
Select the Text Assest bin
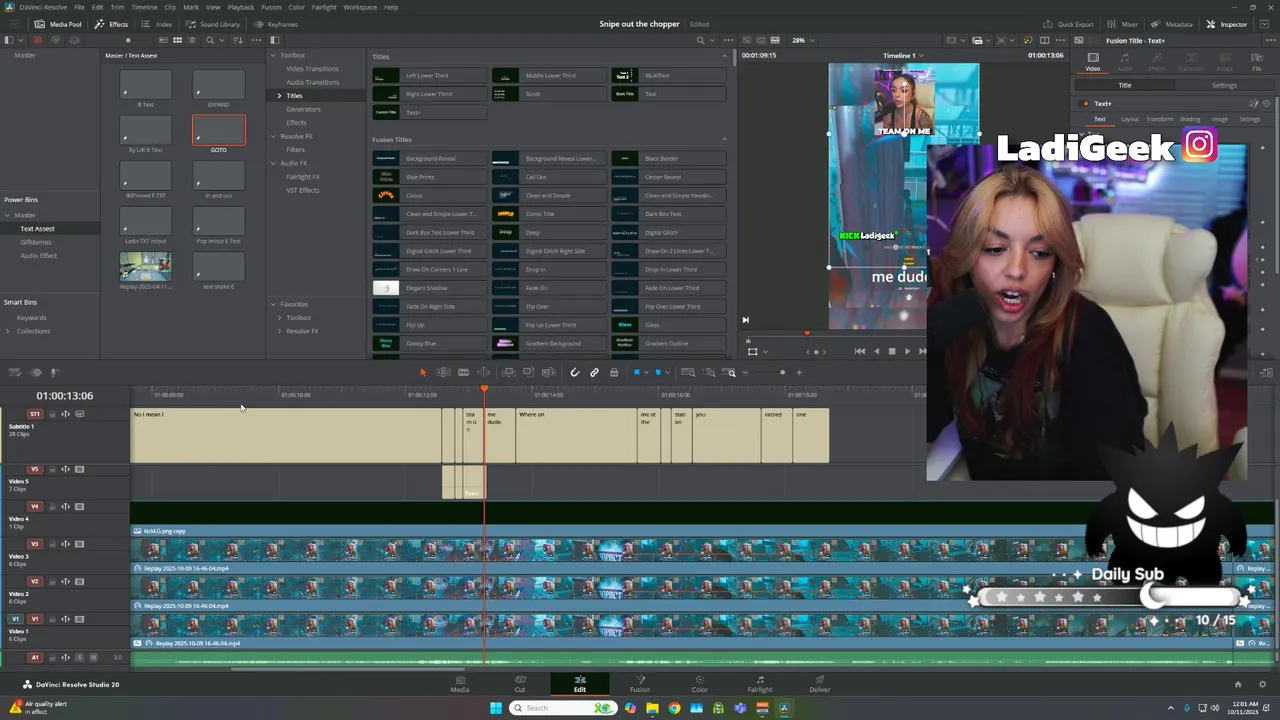[38, 229]
